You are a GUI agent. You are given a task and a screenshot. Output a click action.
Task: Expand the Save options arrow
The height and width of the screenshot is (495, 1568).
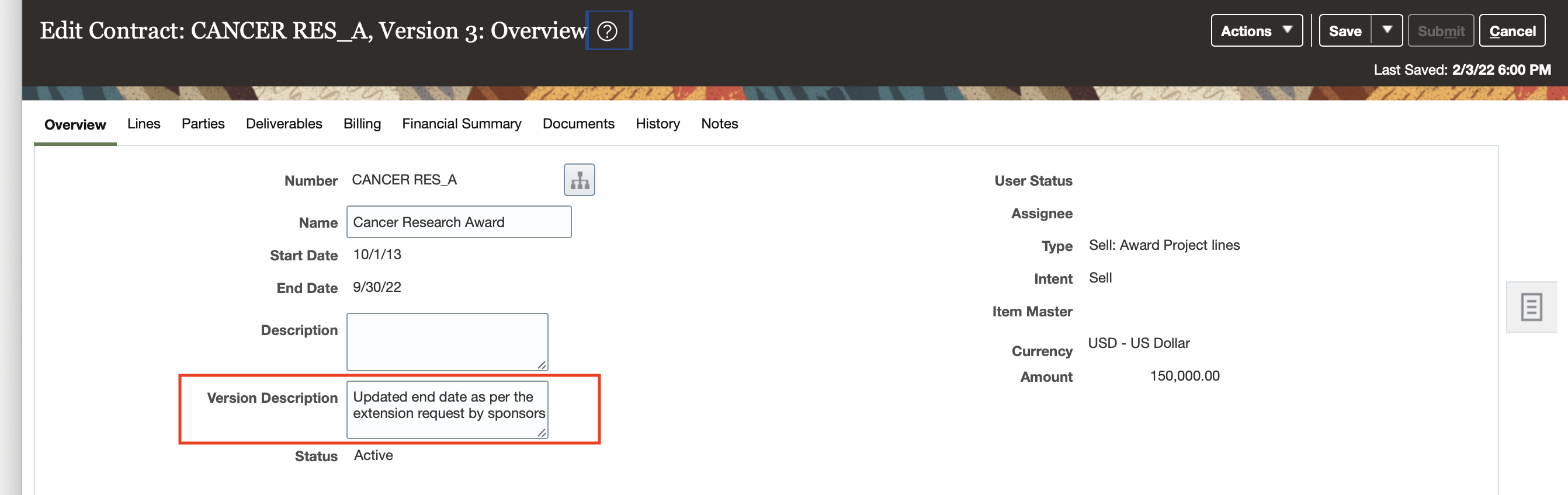[x=1387, y=30]
